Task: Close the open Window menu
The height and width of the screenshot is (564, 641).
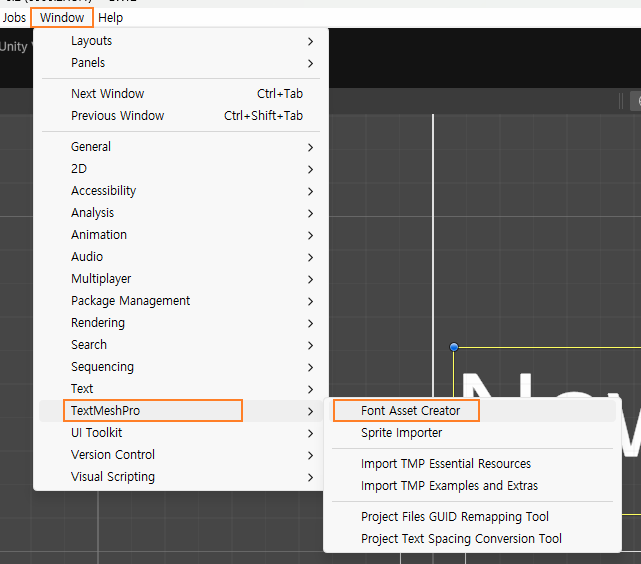Action: (62, 18)
